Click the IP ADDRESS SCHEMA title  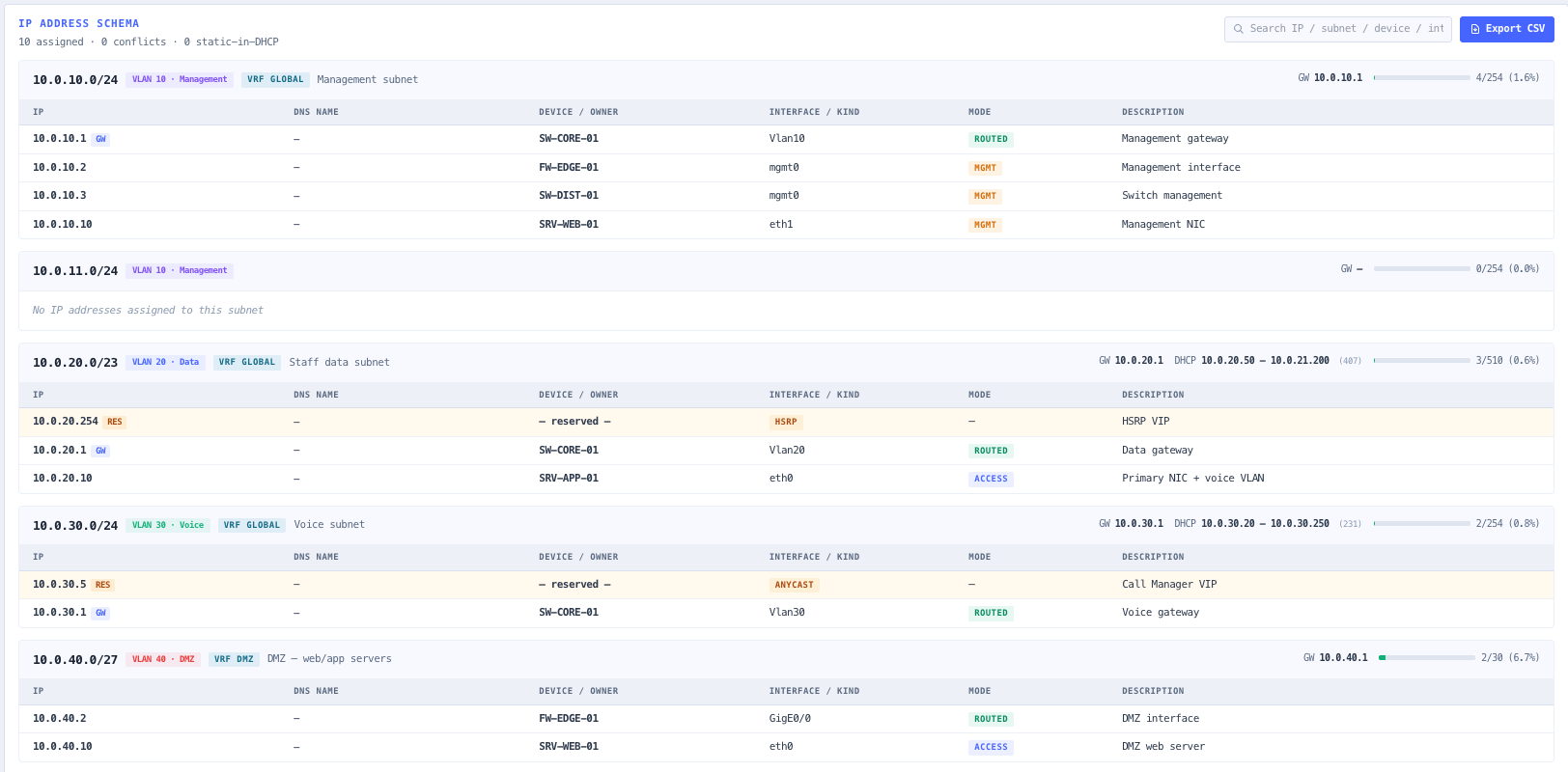point(78,23)
